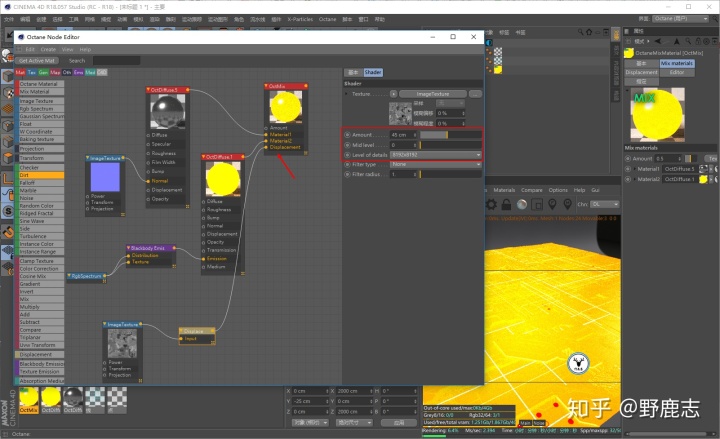This screenshot has height=439, width=720.
Task: Click the Object Manager search magnifier icon
Action: [580, 32]
